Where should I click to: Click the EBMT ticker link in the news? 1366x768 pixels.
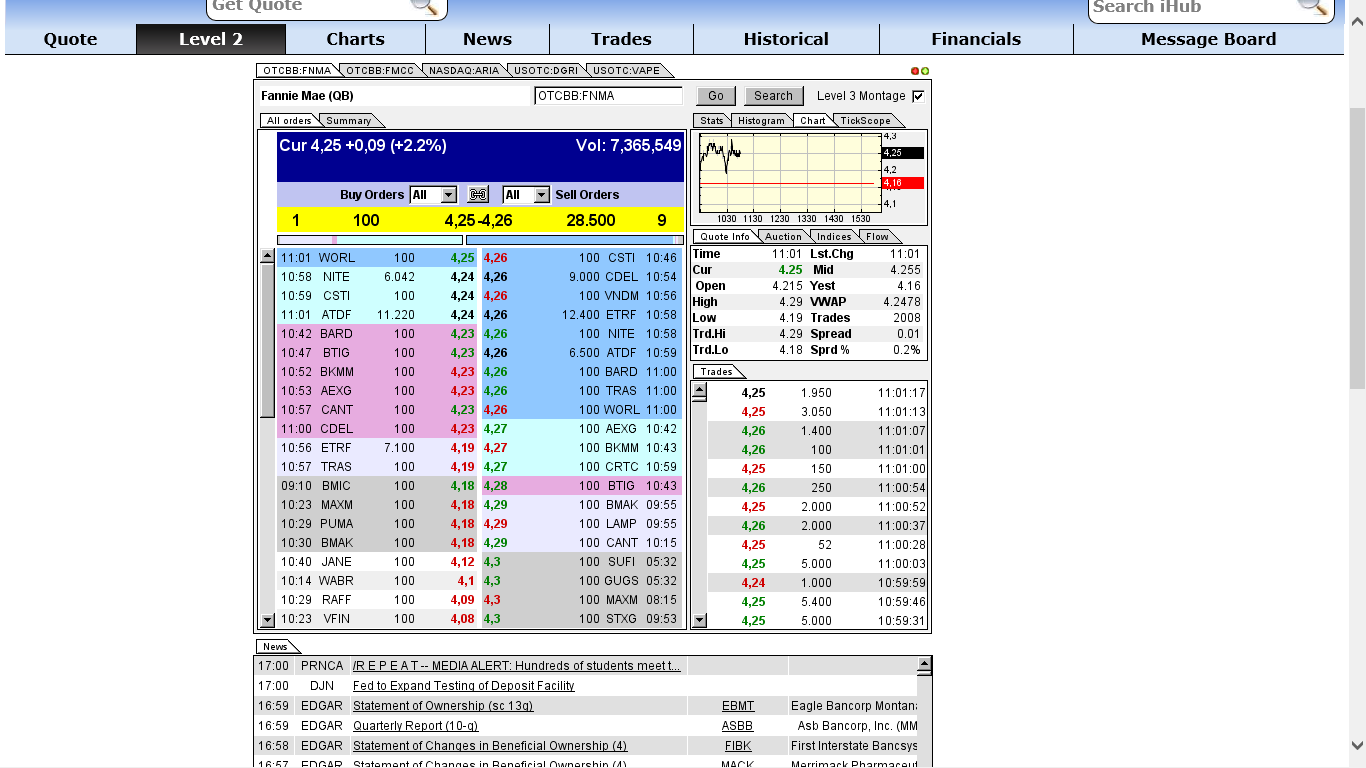click(x=737, y=706)
